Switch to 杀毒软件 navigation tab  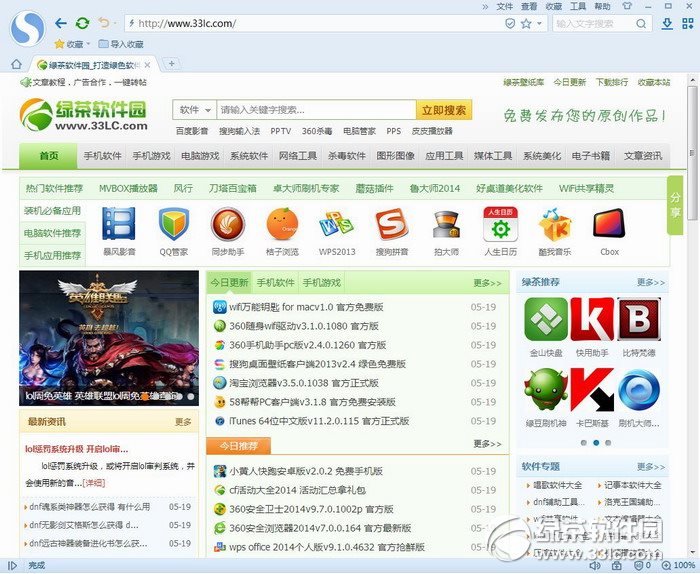tap(346, 156)
